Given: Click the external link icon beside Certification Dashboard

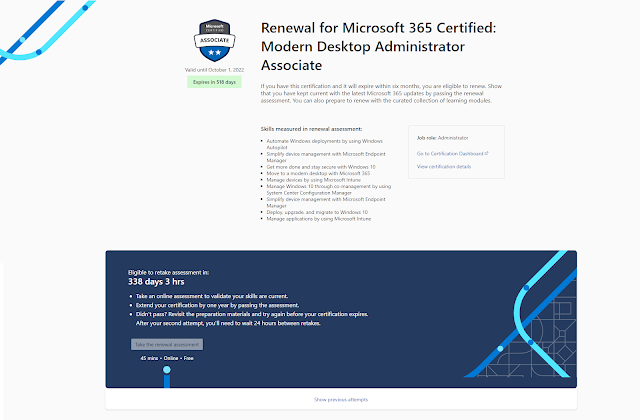Looking at the screenshot, I should (x=486, y=153).
